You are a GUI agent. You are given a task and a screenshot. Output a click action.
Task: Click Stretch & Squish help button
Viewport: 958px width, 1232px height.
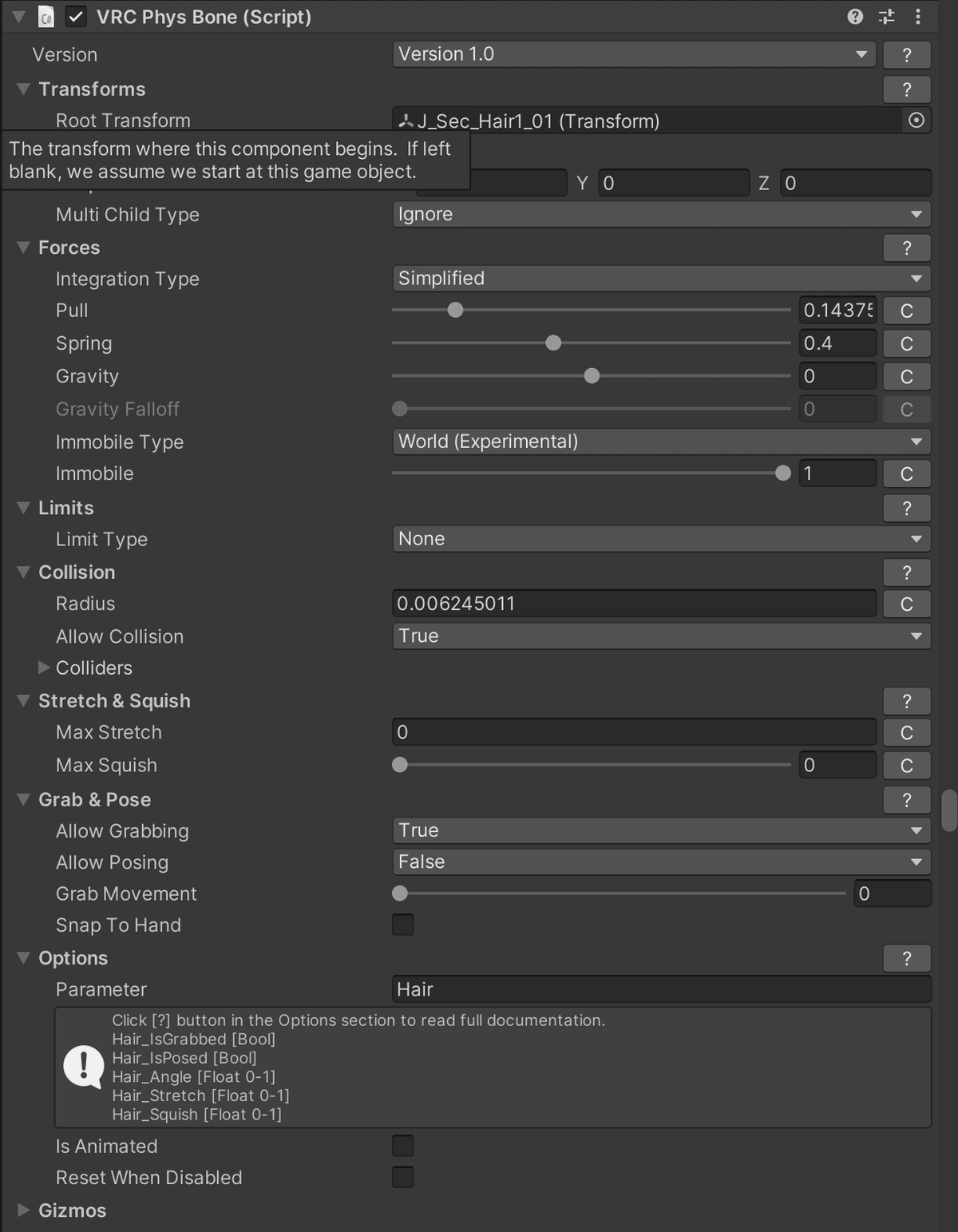tap(907, 701)
